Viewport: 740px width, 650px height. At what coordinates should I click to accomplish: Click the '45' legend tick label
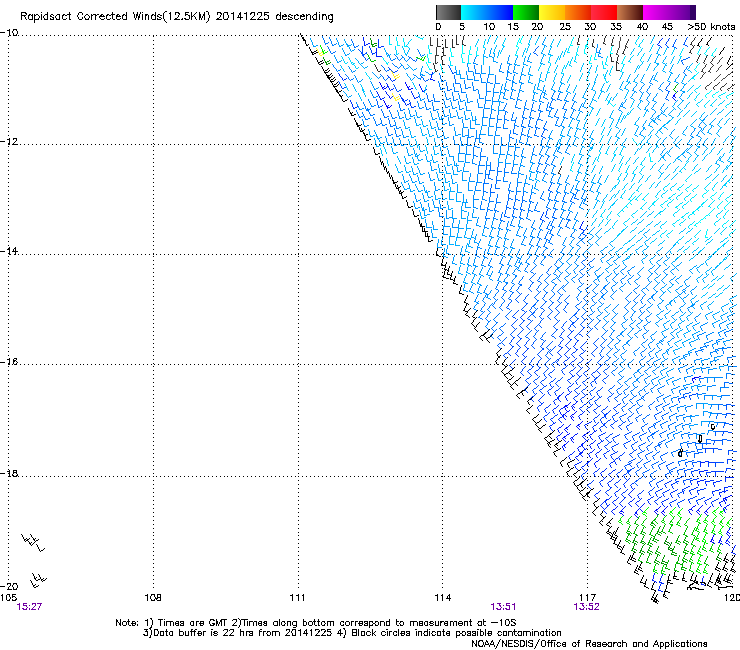667,27
